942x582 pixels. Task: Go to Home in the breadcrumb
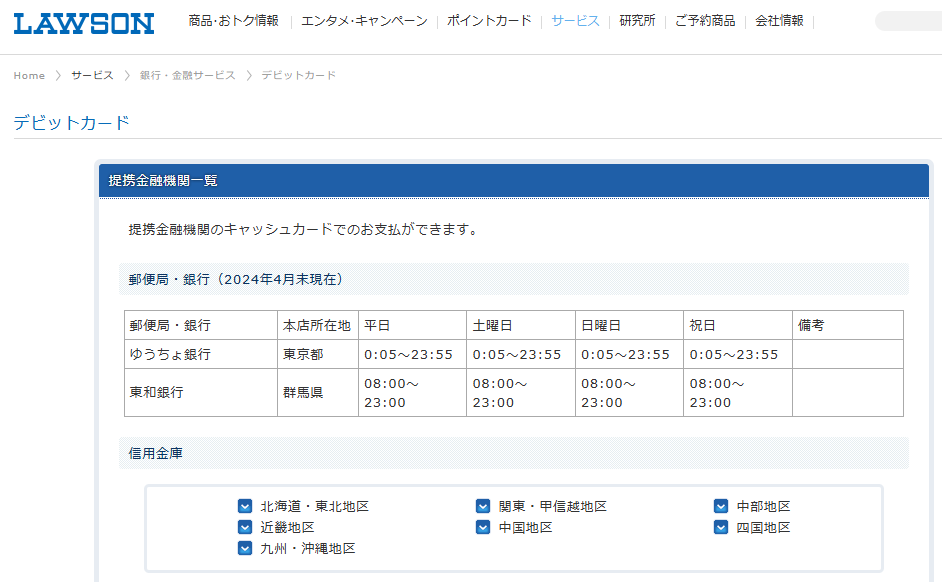click(x=29, y=76)
